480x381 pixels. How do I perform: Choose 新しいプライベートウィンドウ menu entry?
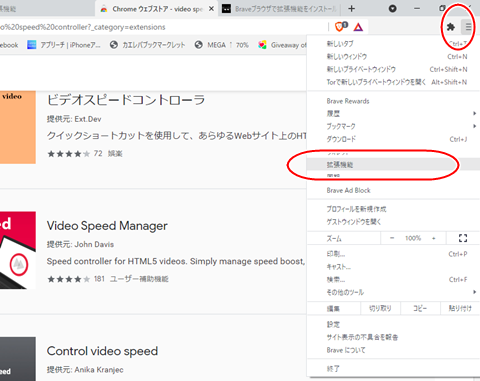[393, 69]
